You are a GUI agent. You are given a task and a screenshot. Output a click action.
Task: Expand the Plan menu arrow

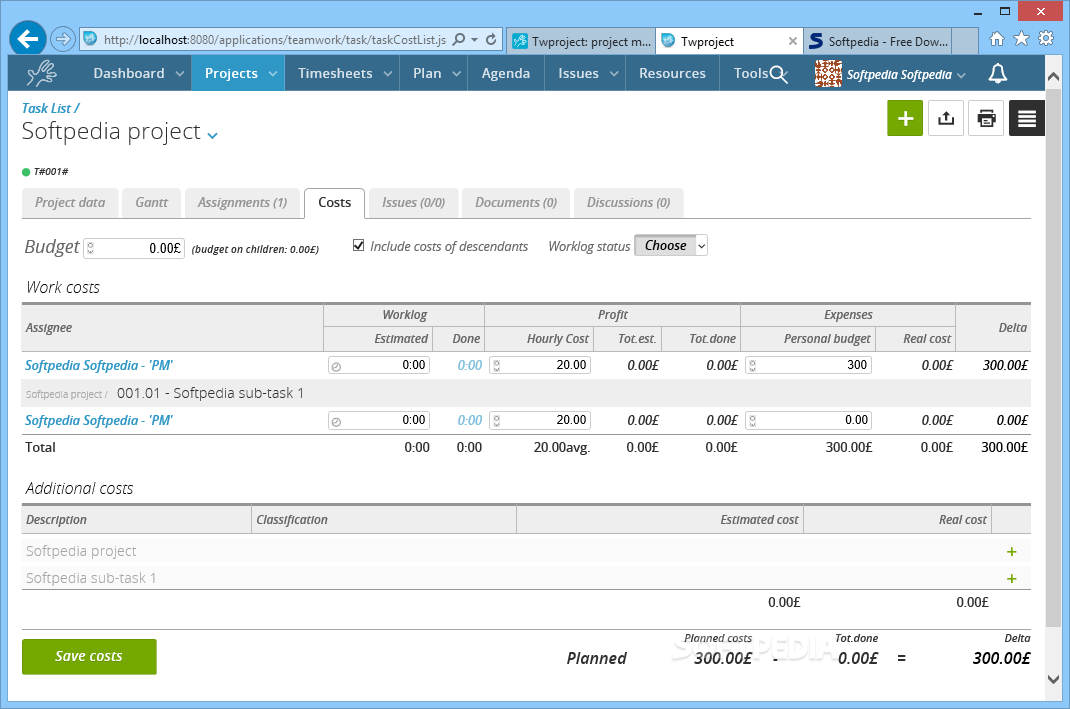coord(456,74)
